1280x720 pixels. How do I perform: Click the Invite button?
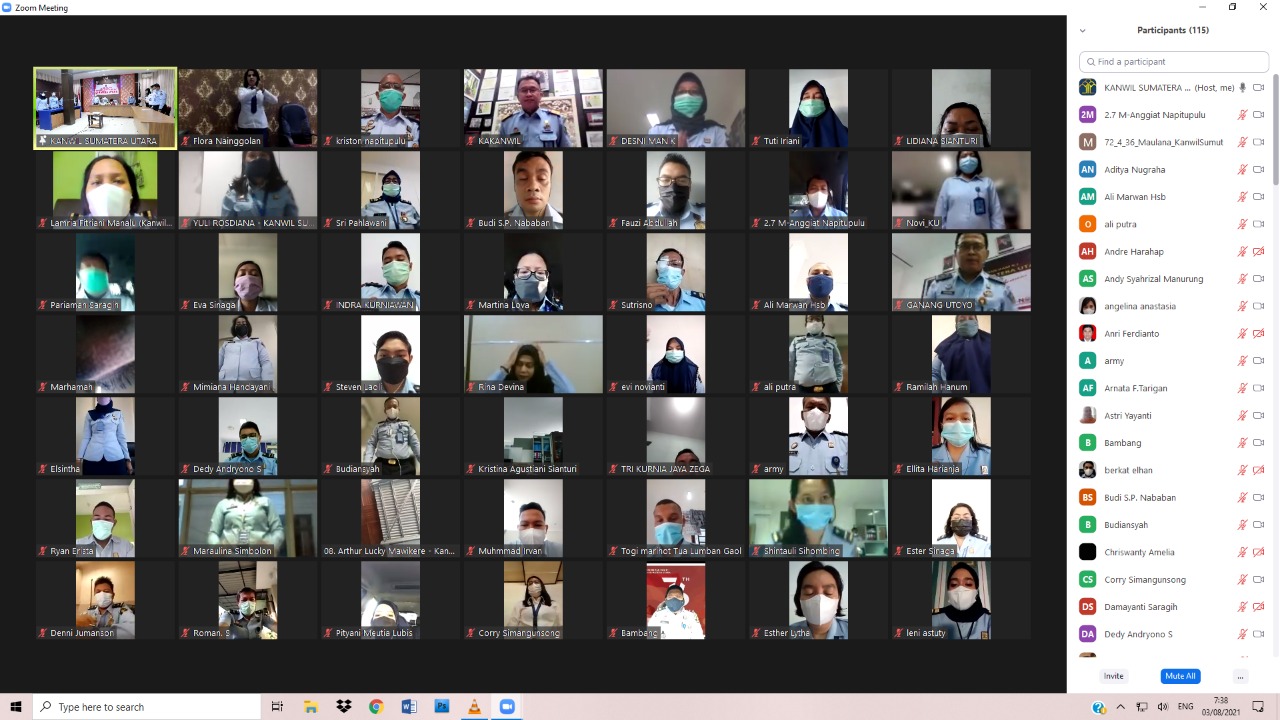pyautogui.click(x=1113, y=677)
